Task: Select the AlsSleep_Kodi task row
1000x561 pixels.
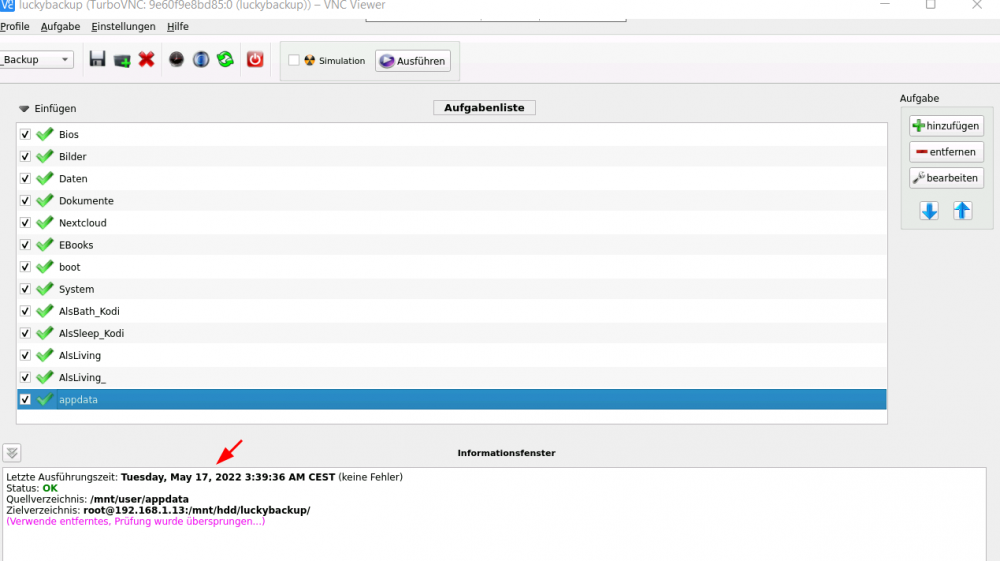Action: coord(452,333)
